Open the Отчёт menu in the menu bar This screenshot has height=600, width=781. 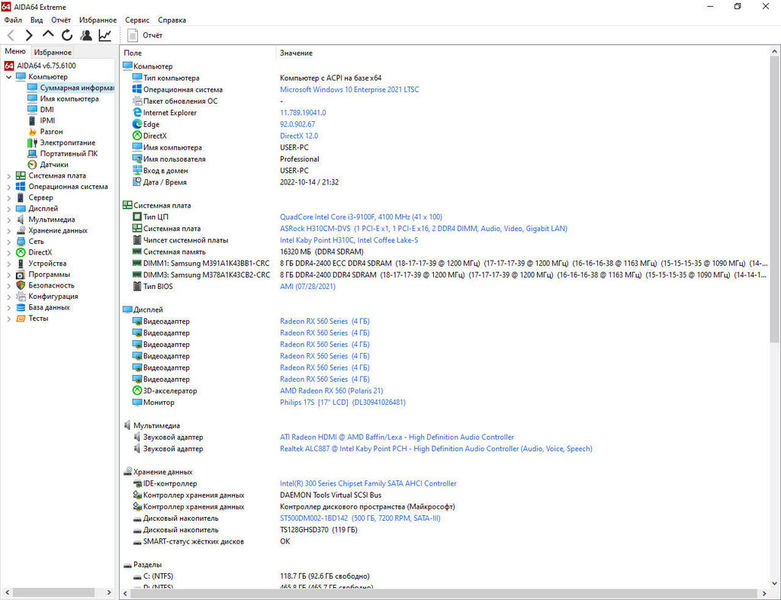tap(61, 20)
